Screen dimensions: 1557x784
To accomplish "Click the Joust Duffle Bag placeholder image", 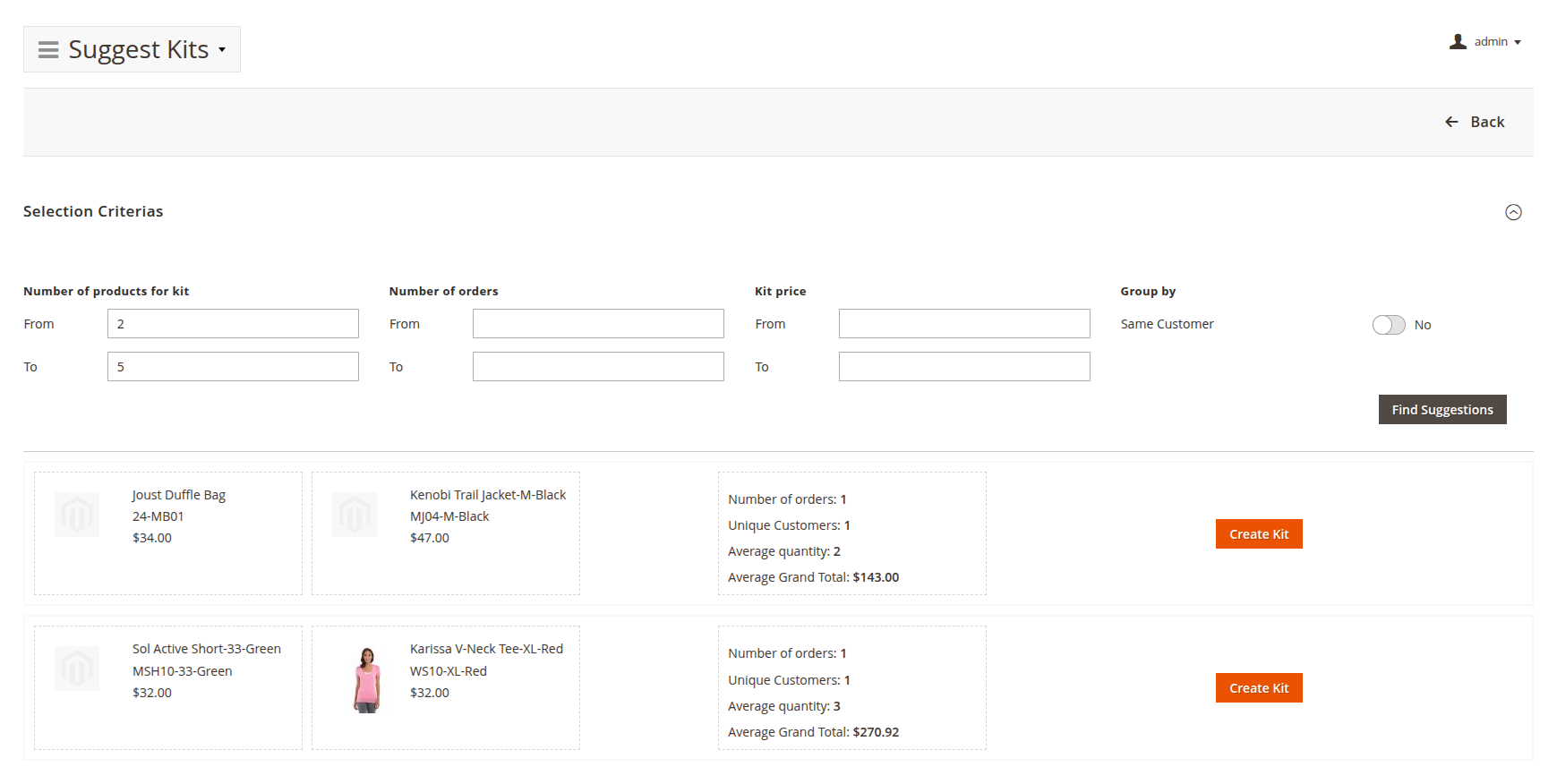I will 77,515.
